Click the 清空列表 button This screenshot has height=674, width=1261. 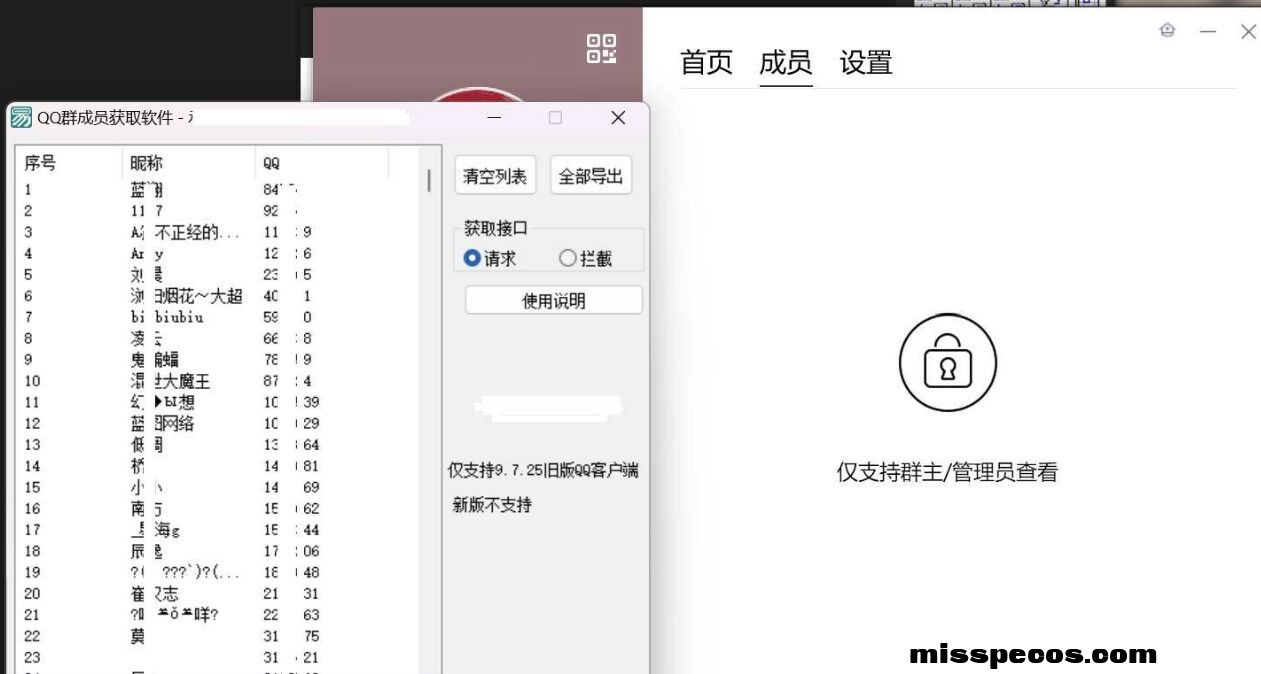pos(495,176)
